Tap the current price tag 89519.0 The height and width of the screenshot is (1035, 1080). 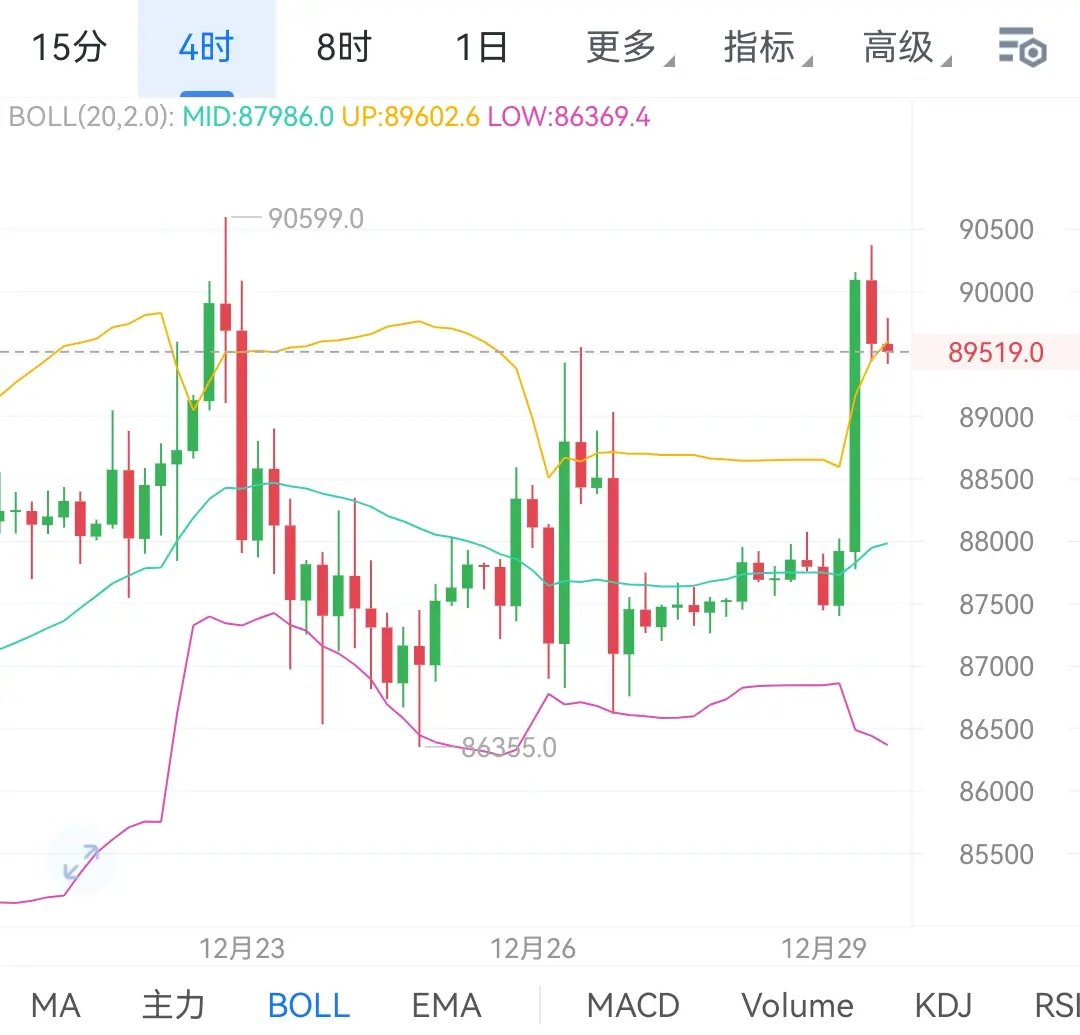(x=996, y=353)
